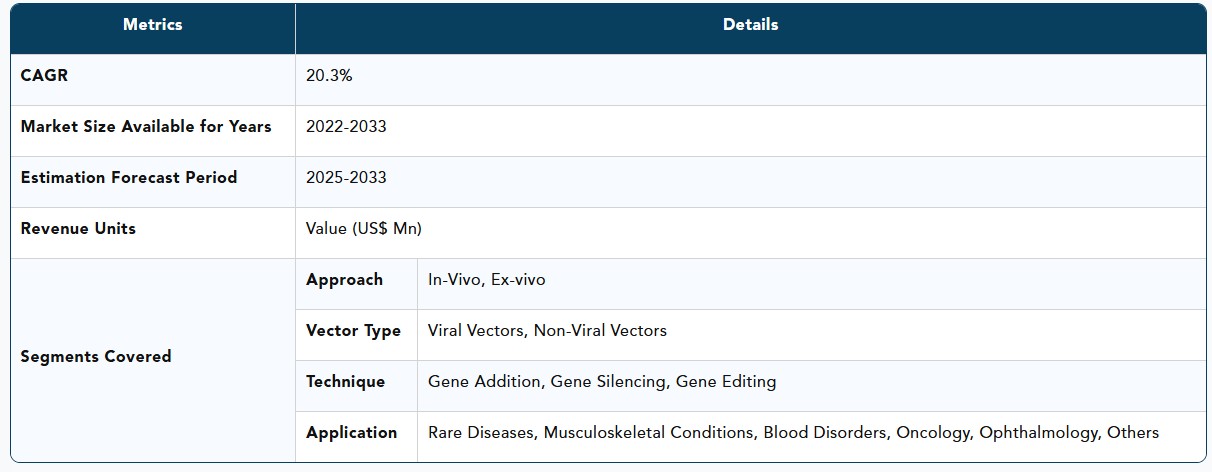Select the CAGR row label
This screenshot has height=472, width=1212.
(44, 76)
